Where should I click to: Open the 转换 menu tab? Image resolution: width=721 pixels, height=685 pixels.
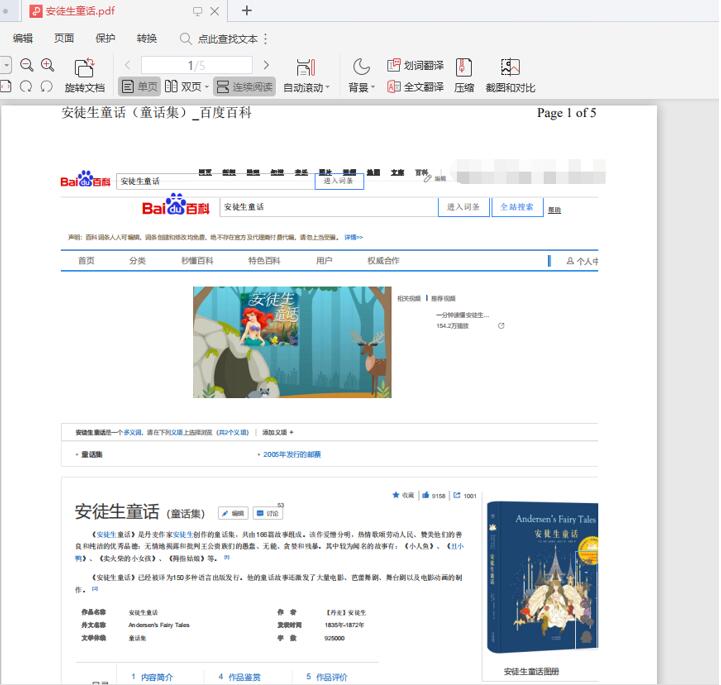point(147,38)
